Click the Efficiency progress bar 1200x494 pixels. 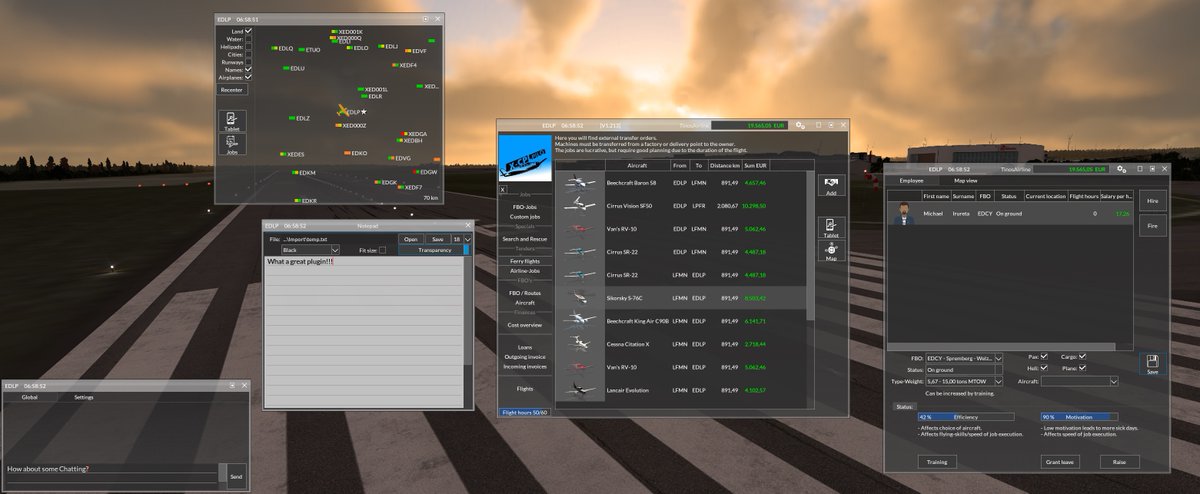coord(966,417)
